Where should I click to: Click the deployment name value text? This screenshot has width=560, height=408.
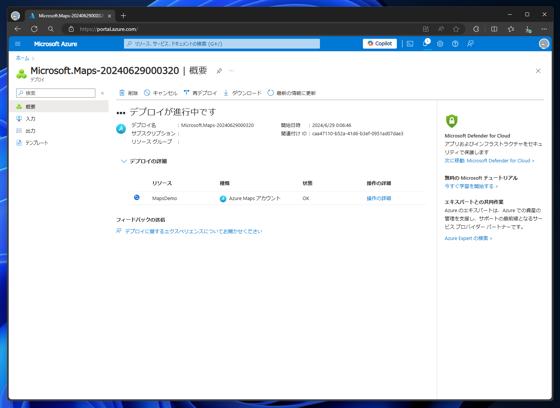click(x=217, y=125)
